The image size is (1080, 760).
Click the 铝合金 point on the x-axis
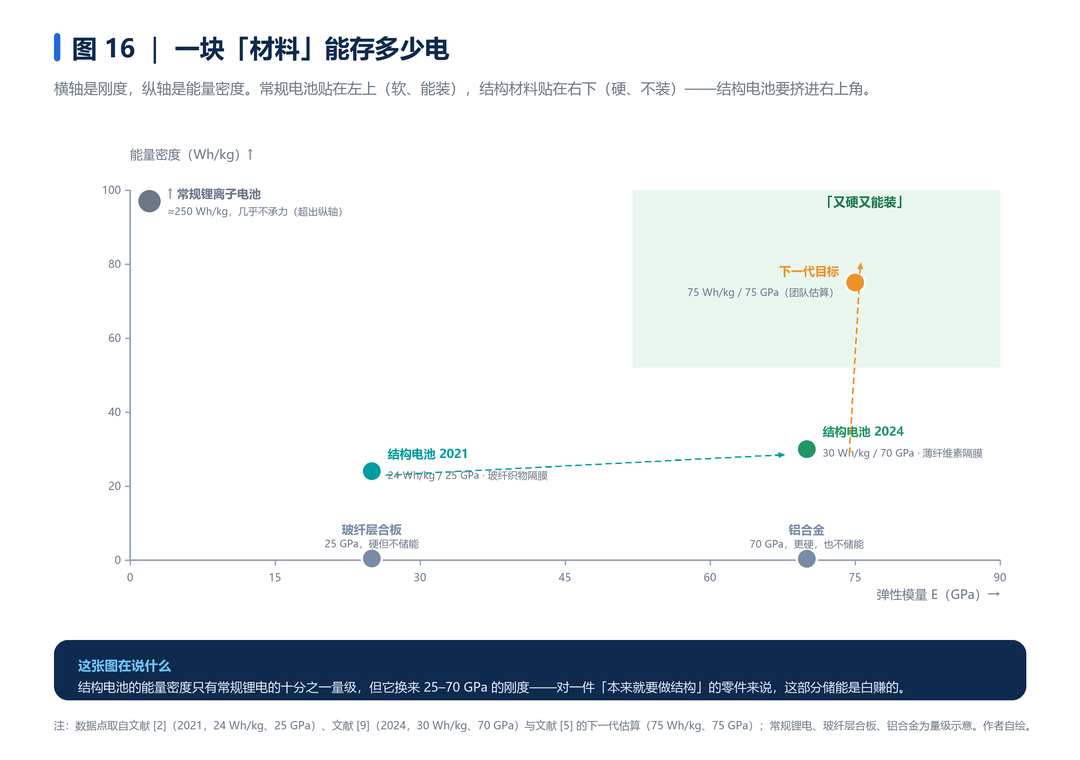[807, 559]
